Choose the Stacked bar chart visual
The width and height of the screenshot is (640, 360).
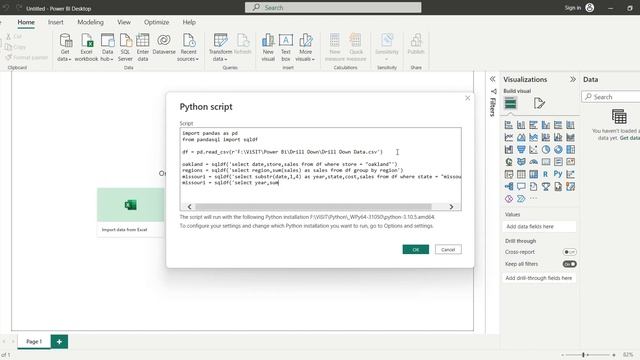click(x=509, y=125)
